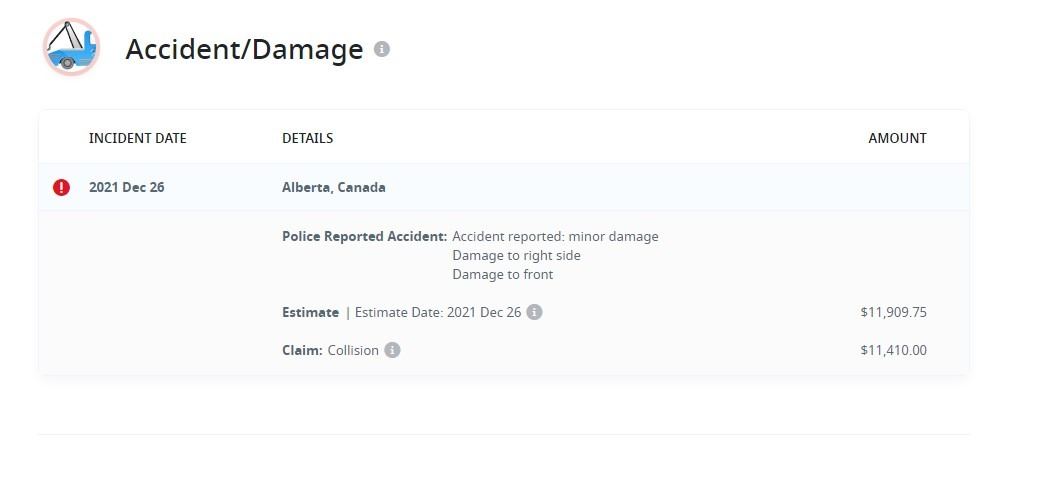
Task: Click the red alert icon by incident date
Action: pyautogui.click(x=61, y=187)
